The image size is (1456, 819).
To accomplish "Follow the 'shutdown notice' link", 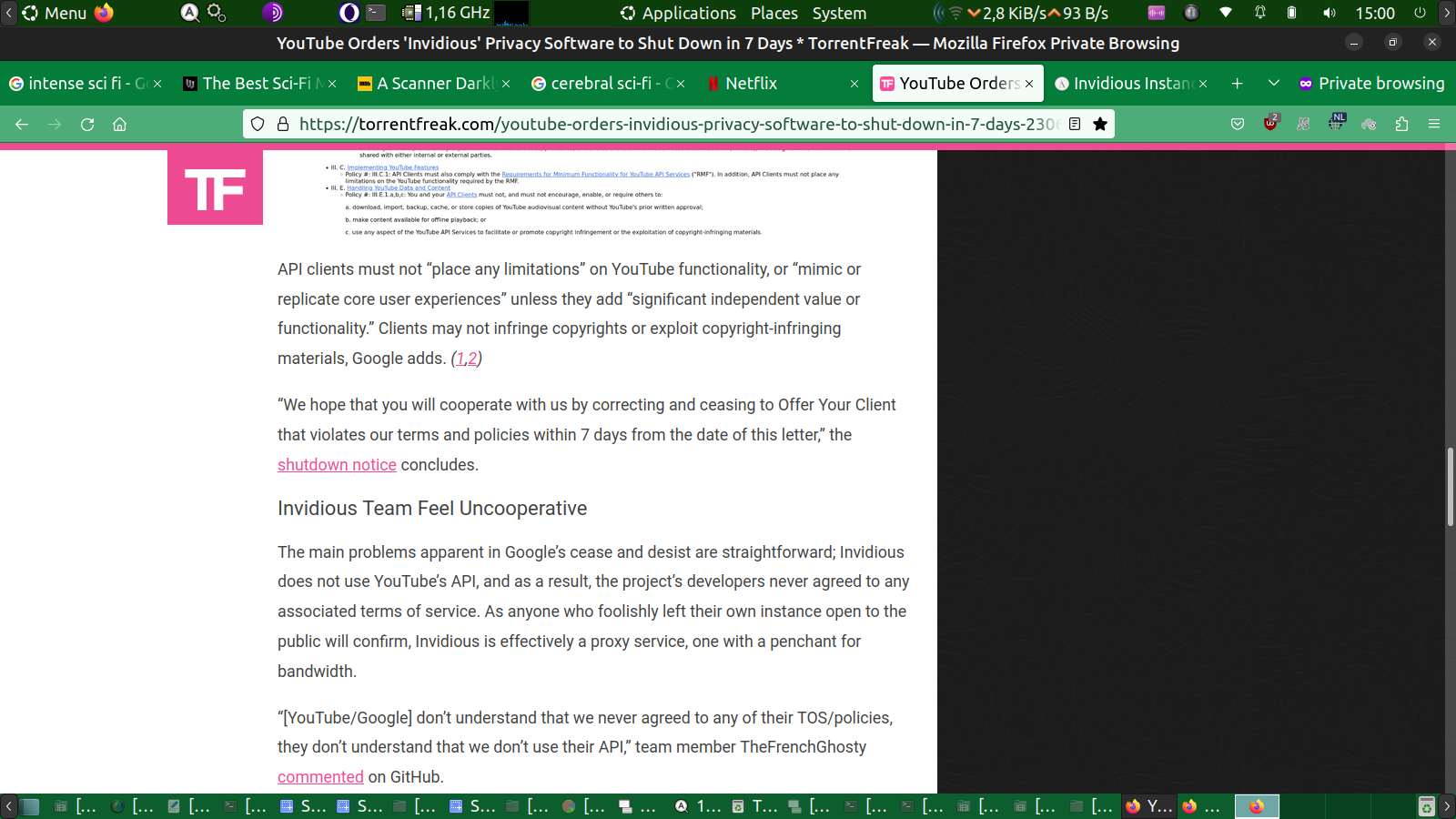I will pos(337,465).
